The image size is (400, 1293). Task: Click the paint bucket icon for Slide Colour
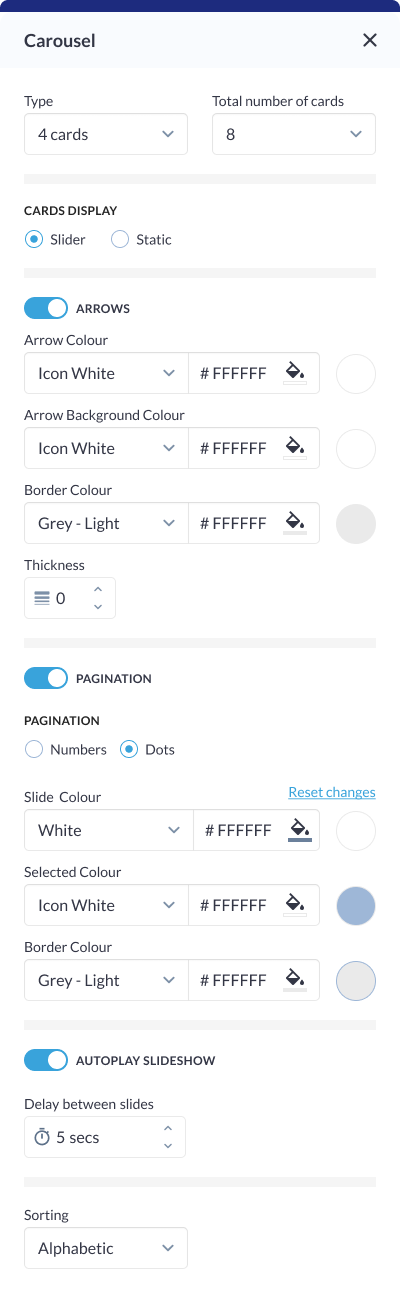pos(299,830)
